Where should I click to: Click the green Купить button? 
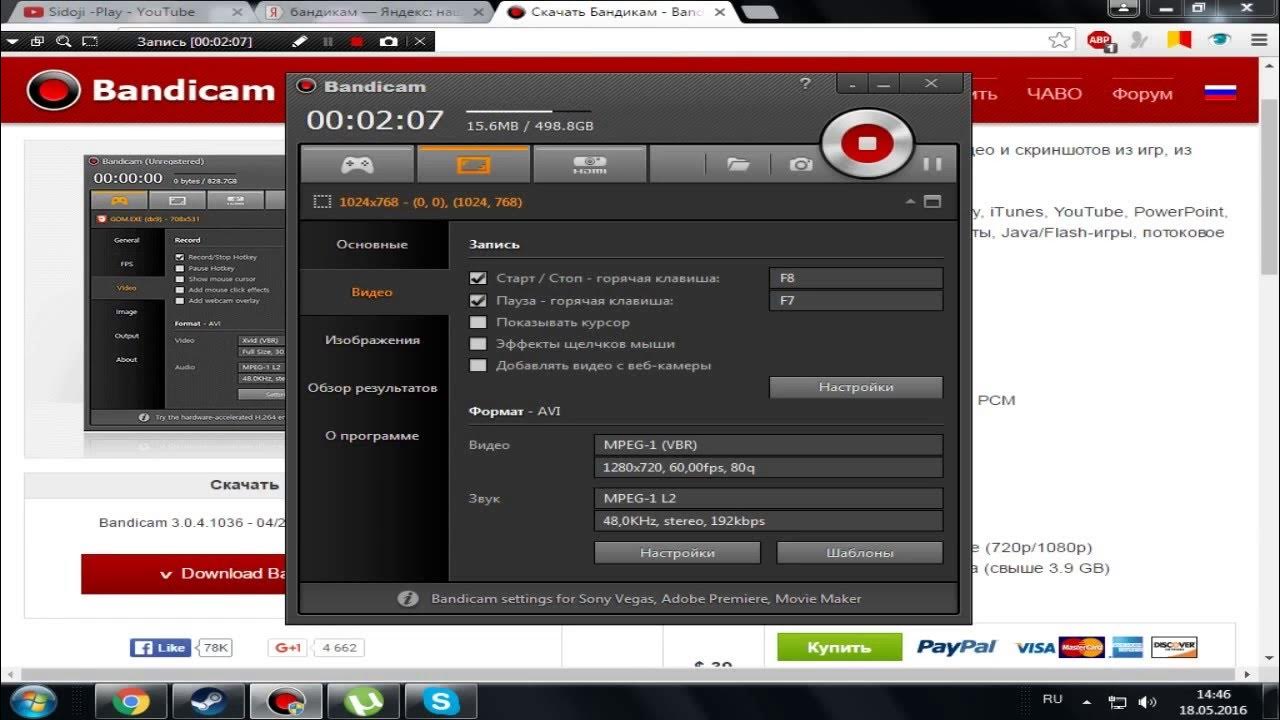coord(839,647)
